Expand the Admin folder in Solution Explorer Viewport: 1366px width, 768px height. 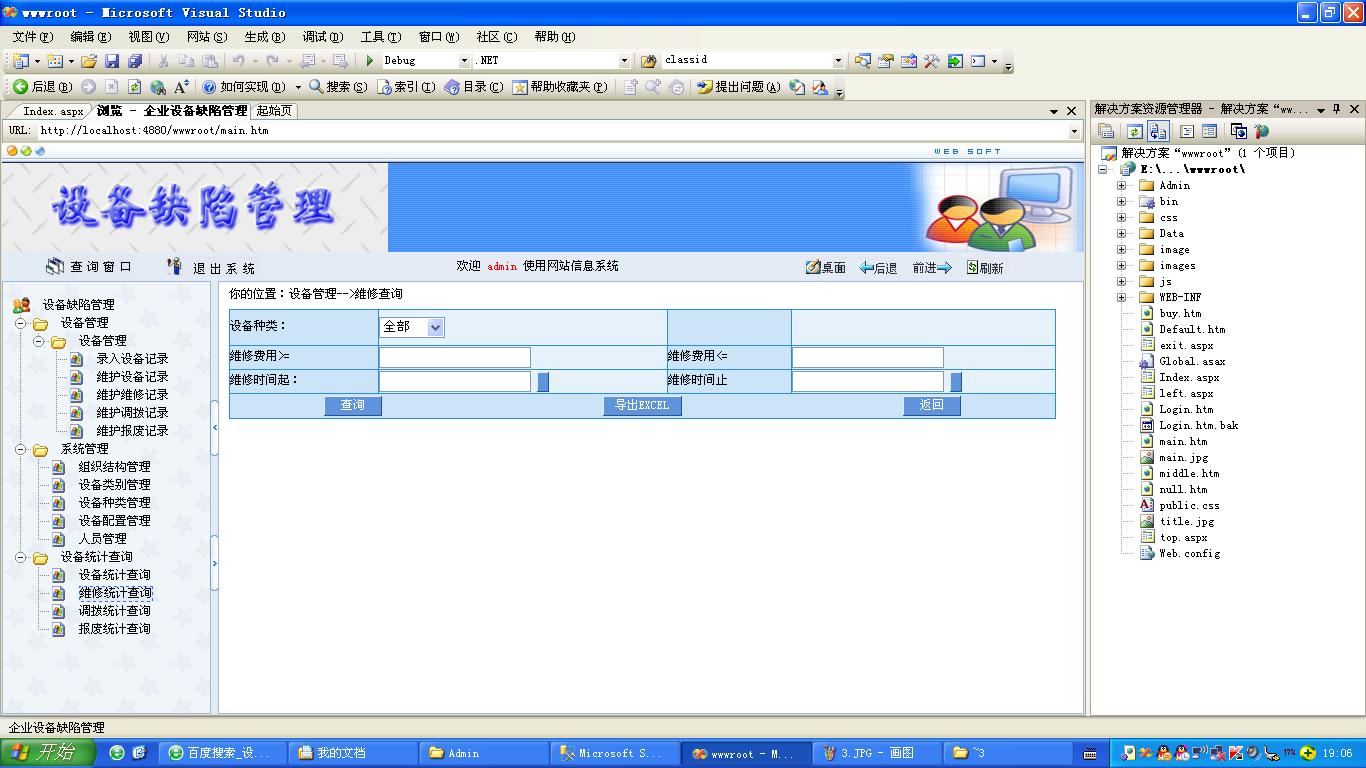[1121, 185]
